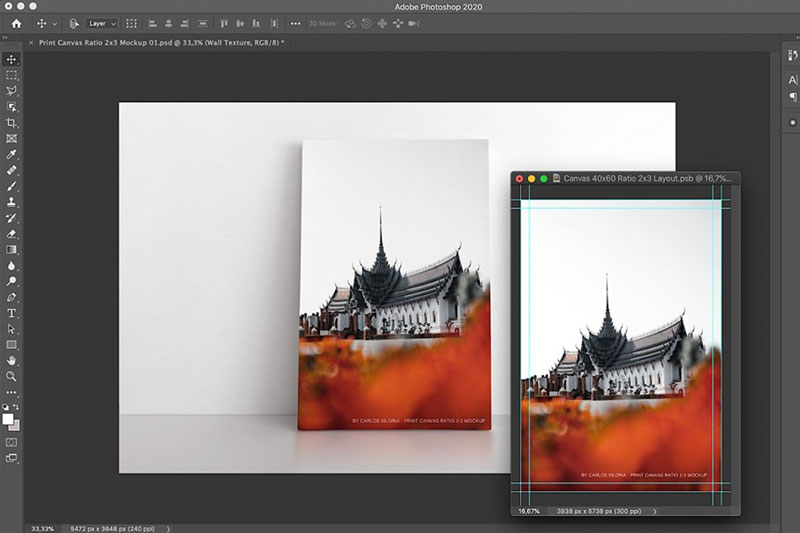Select the Polygonal Lasso tool

coord(11,91)
